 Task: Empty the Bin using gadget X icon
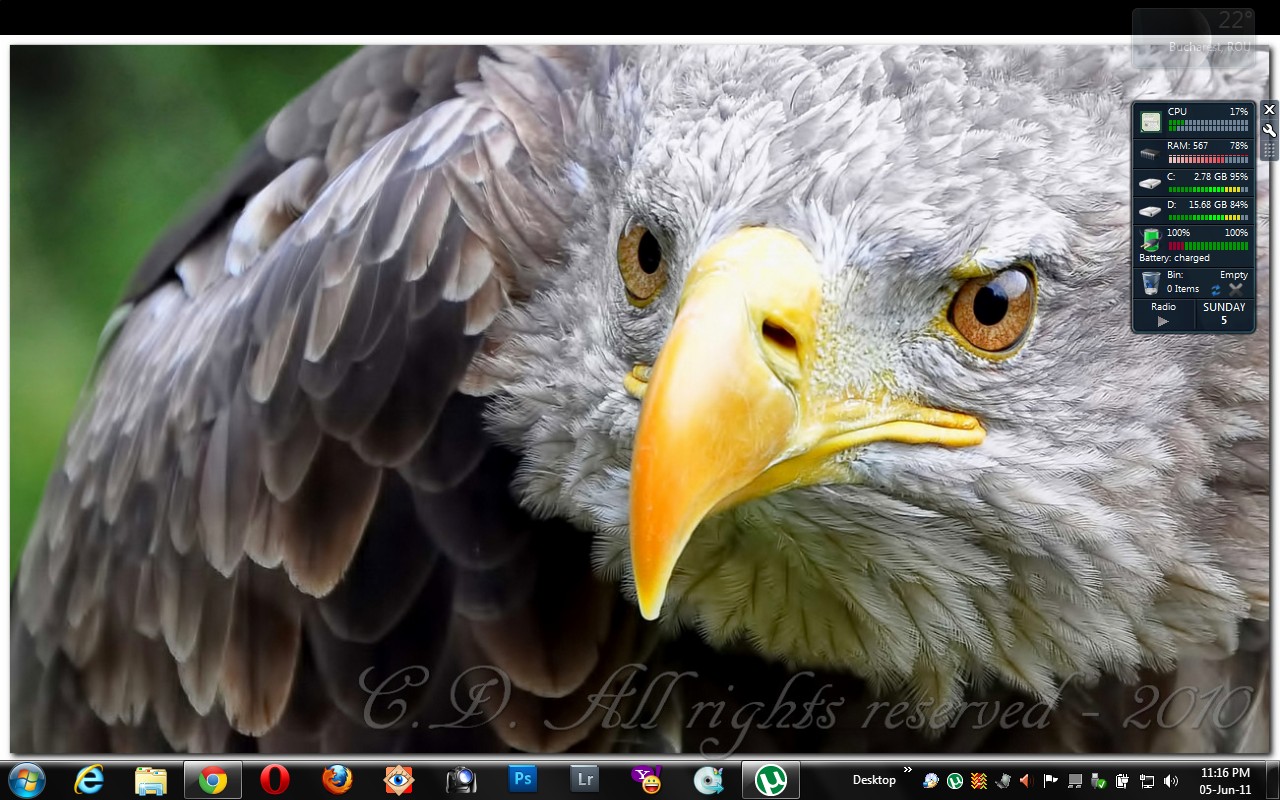(1236, 289)
